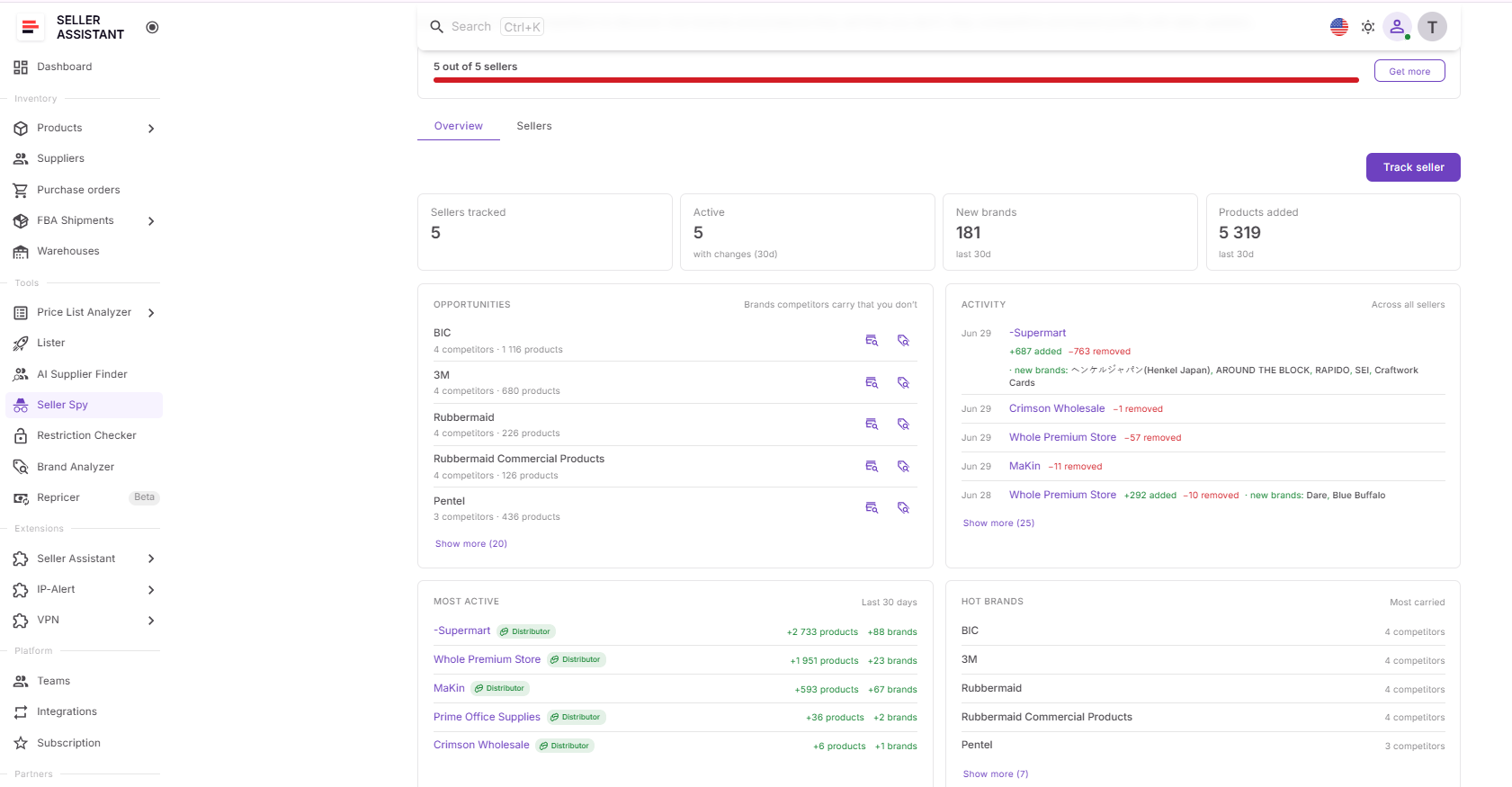Click Rubbermaid in Opportunities list
Screen dimensions: 1512x787
464,417
